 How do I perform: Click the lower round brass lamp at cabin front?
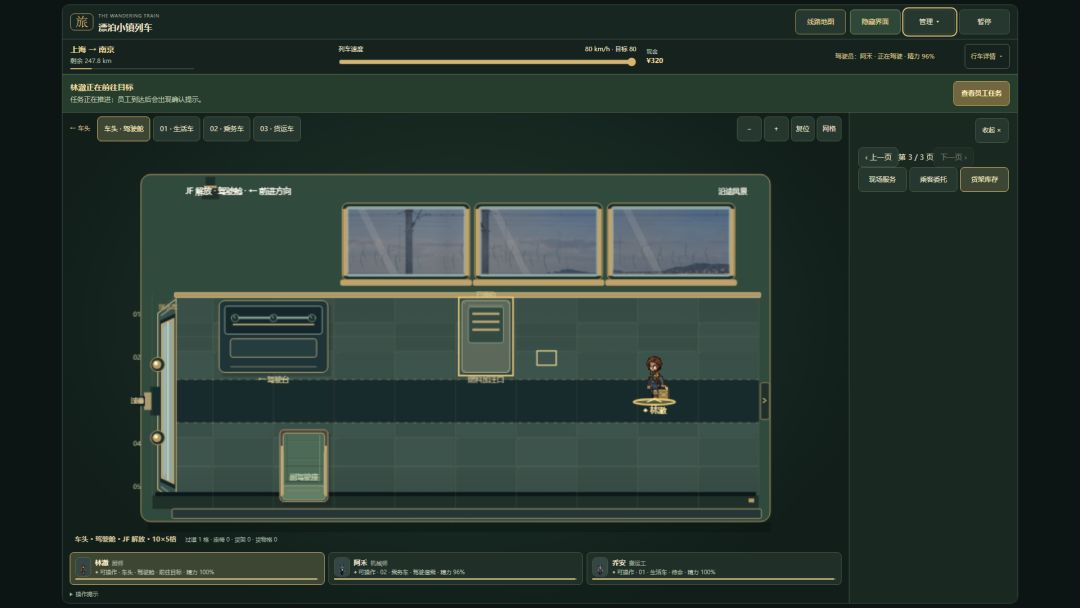(x=157, y=437)
